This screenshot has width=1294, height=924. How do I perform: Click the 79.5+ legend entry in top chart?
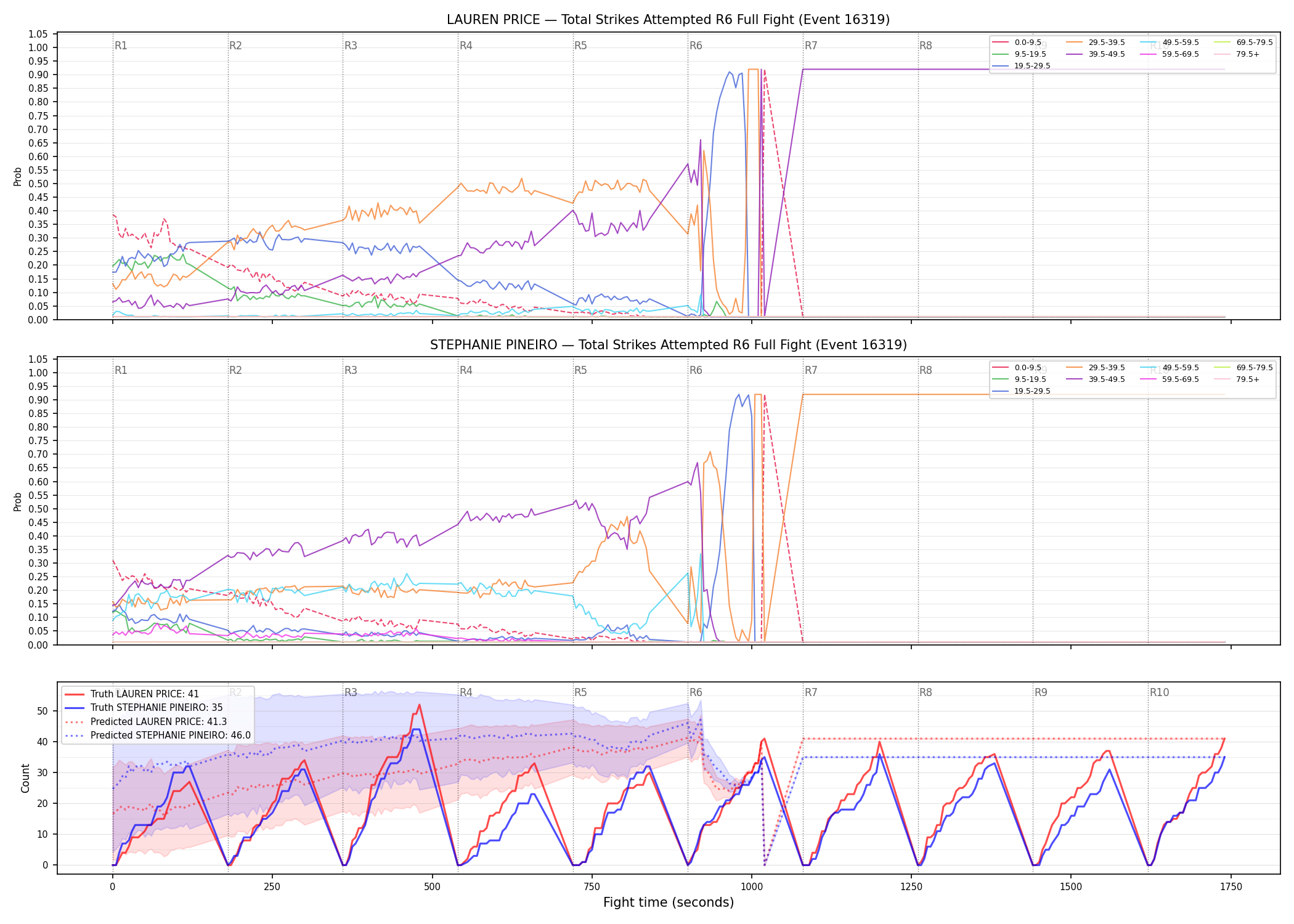1237,54
